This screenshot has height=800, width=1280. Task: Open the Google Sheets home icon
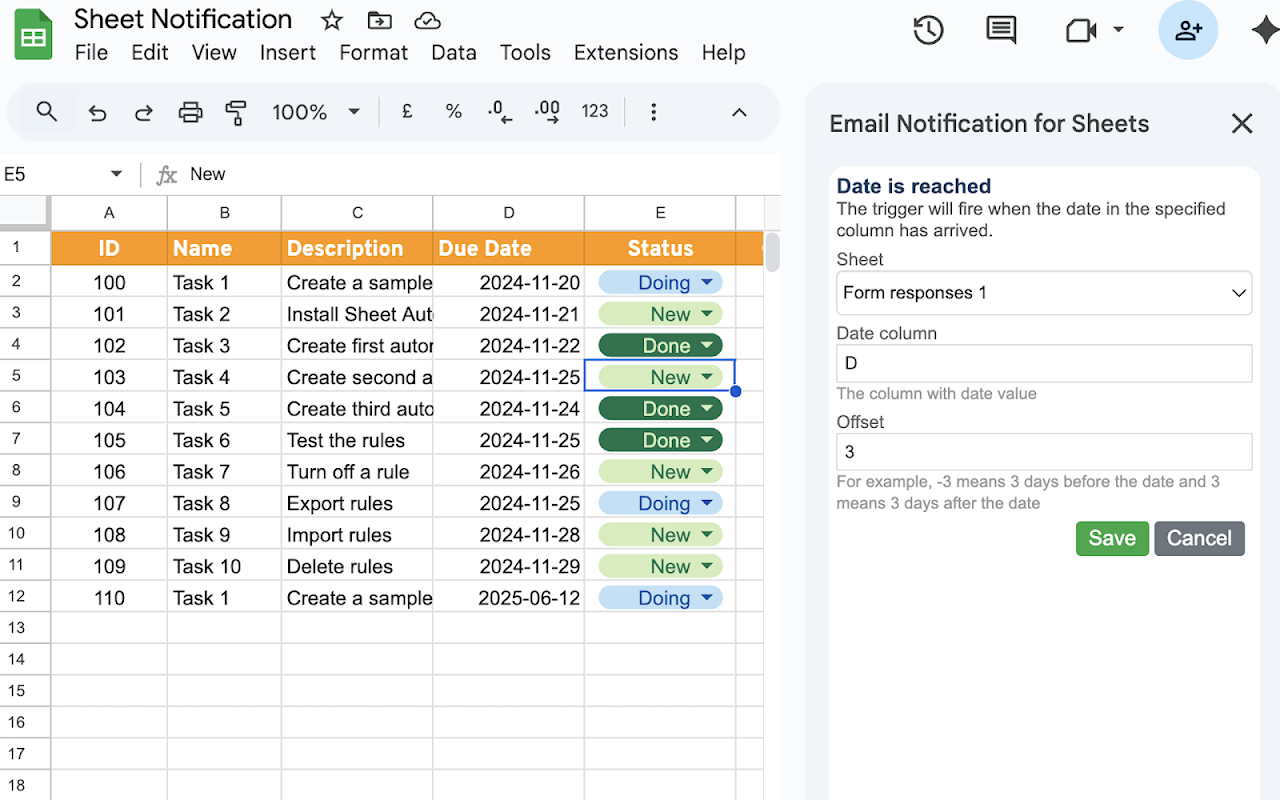click(x=33, y=36)
